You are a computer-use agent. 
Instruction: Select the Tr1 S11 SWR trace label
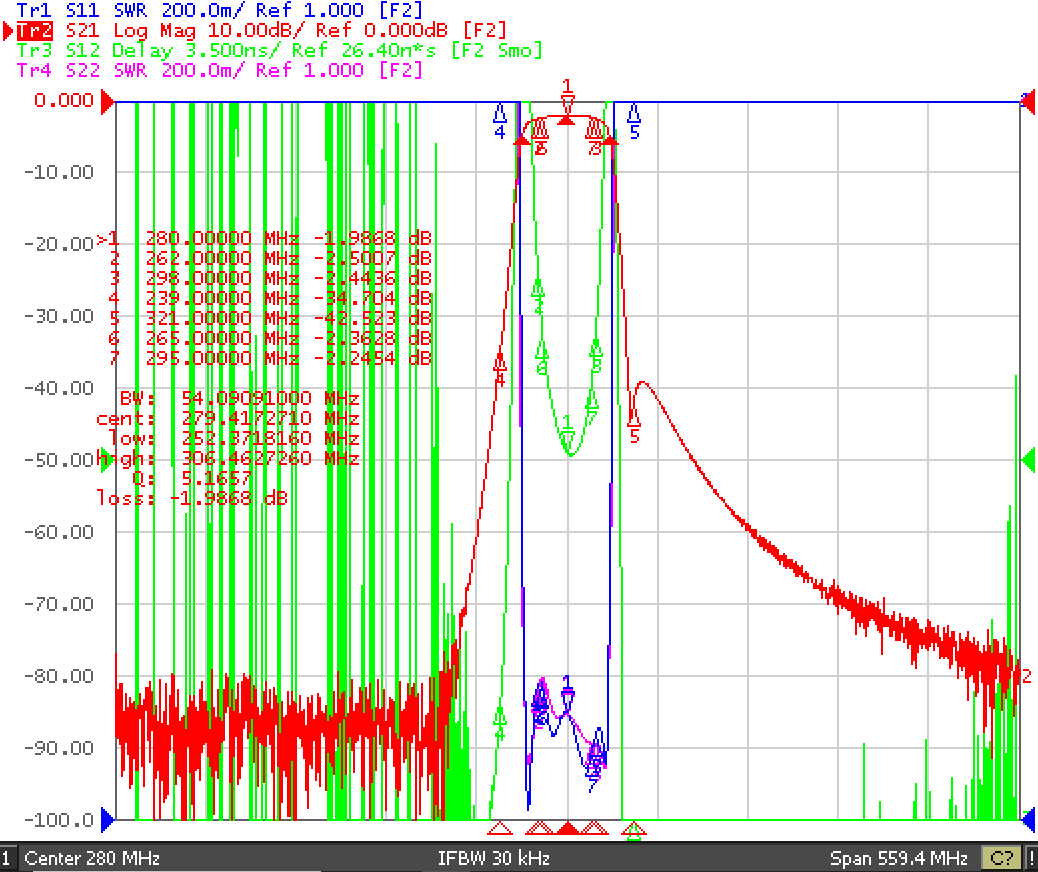click(219, 10)
